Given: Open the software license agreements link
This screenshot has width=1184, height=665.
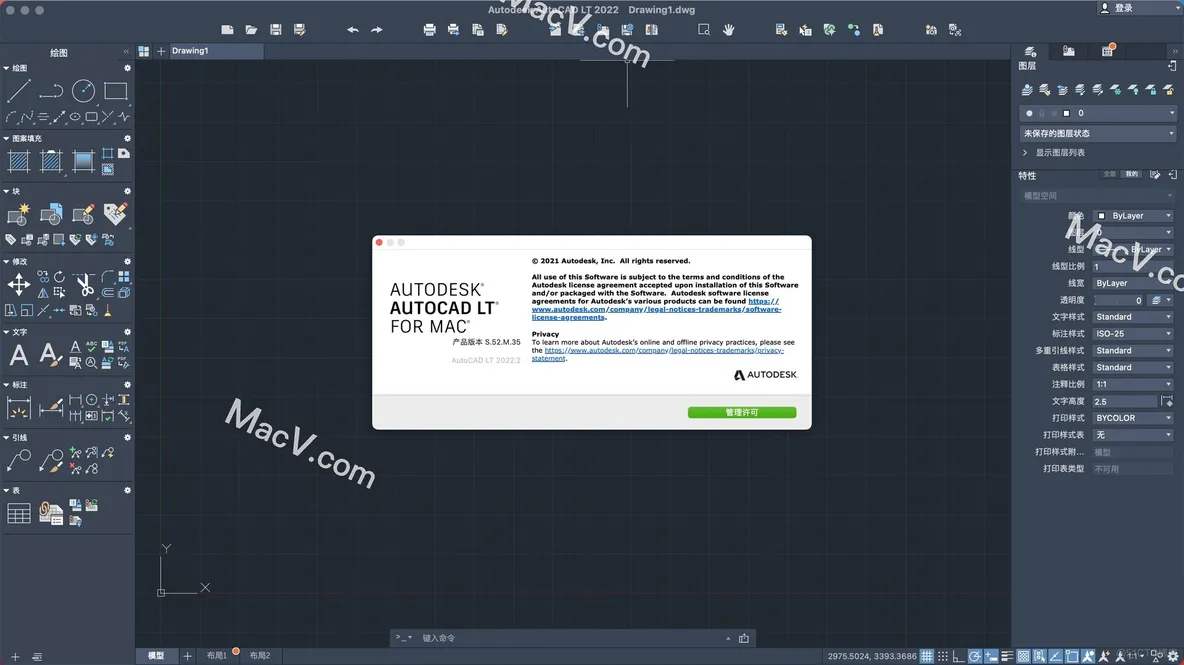Looking at the screenshot, I should coord(656,309).
